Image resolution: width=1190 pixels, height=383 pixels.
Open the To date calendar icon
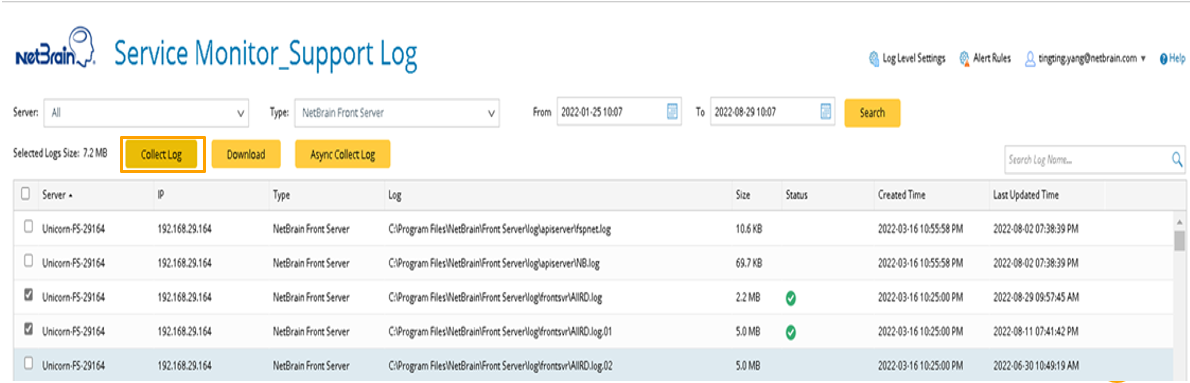[826, 111]
